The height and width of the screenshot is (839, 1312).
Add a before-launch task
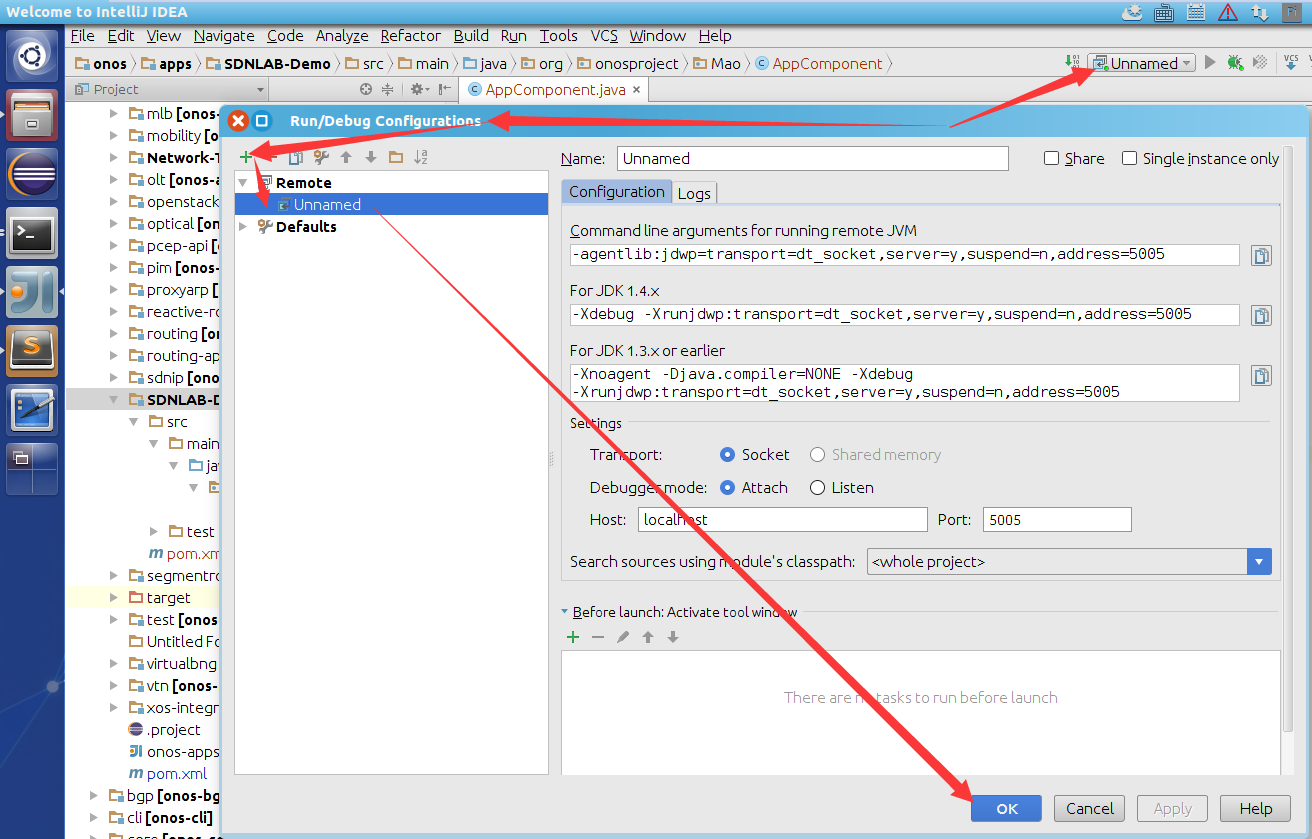(x=573, y=637)
